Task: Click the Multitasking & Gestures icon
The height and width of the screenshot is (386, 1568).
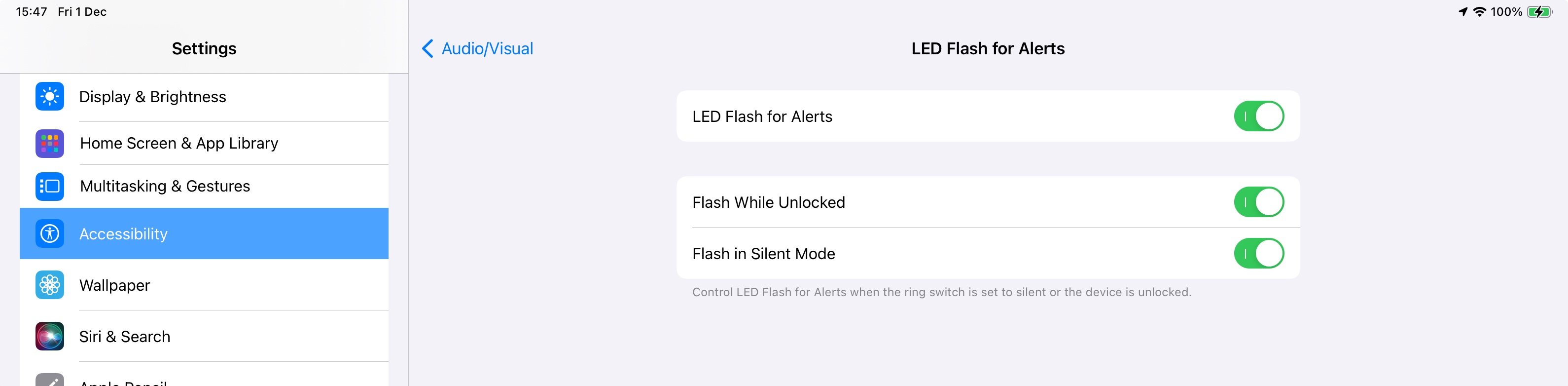Action: [x=49, y=186]
